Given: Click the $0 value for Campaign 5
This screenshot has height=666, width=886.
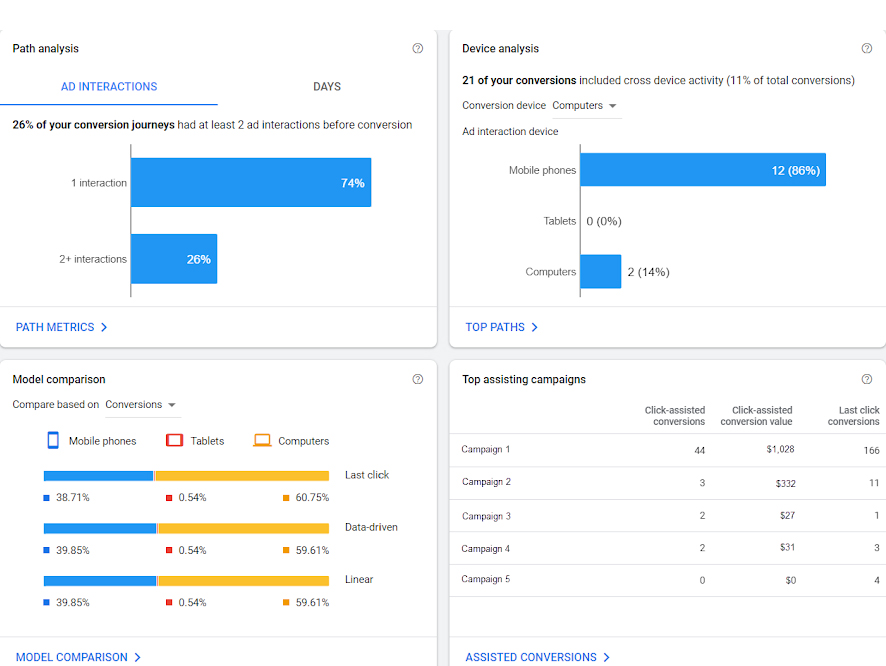Looking at the screenshot, I should click(x=791, y=580).
